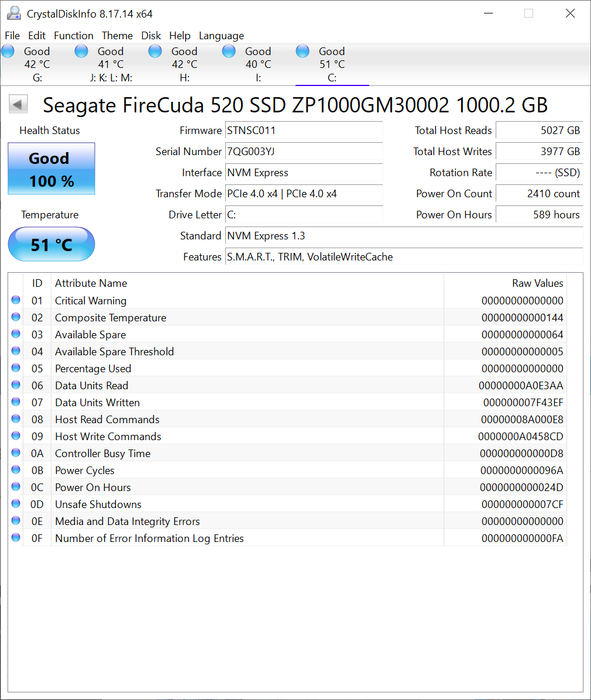Click status dot for Available Spare row
Viewport: 591px width, 700px height.
[x=16, y=334]
